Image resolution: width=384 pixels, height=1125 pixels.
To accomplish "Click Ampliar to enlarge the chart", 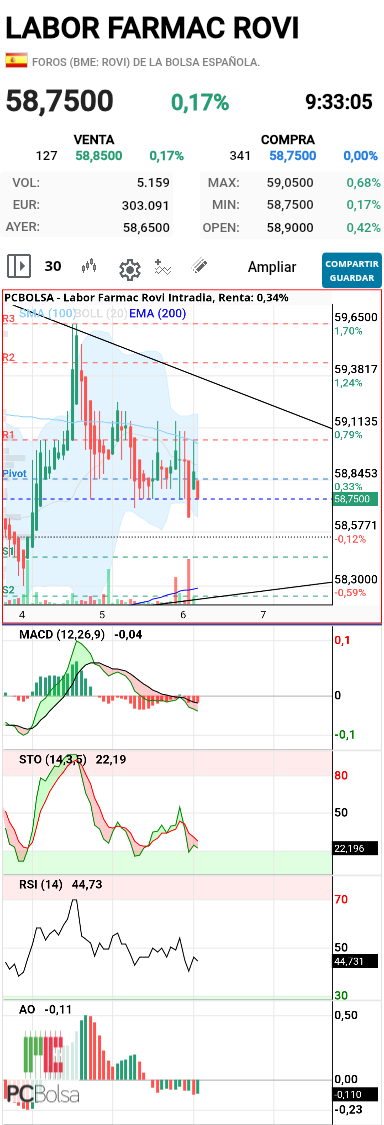I will point(272,267).
